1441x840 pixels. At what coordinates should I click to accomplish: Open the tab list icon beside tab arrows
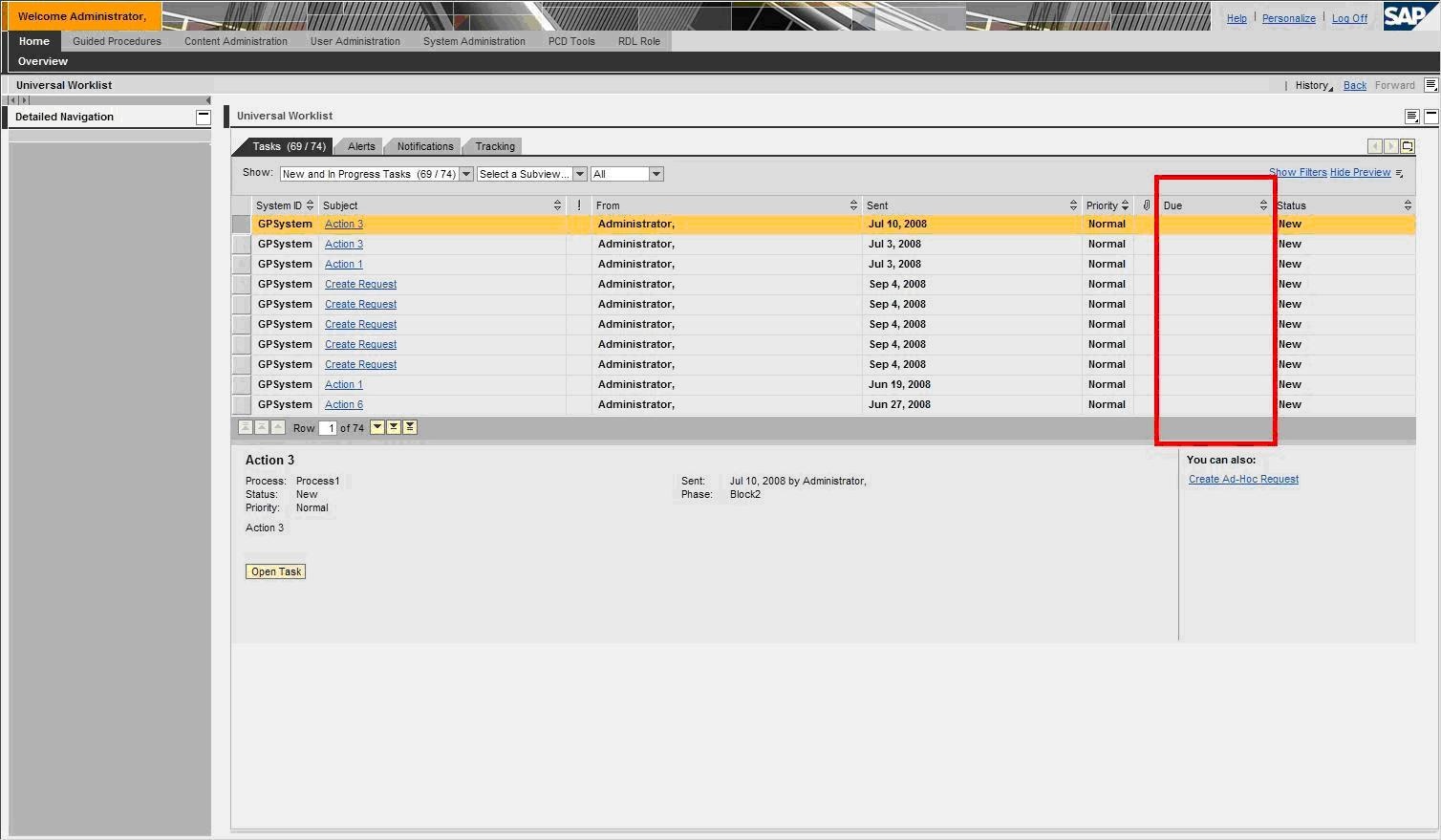pyautogui.click(x=1408, y=146)
